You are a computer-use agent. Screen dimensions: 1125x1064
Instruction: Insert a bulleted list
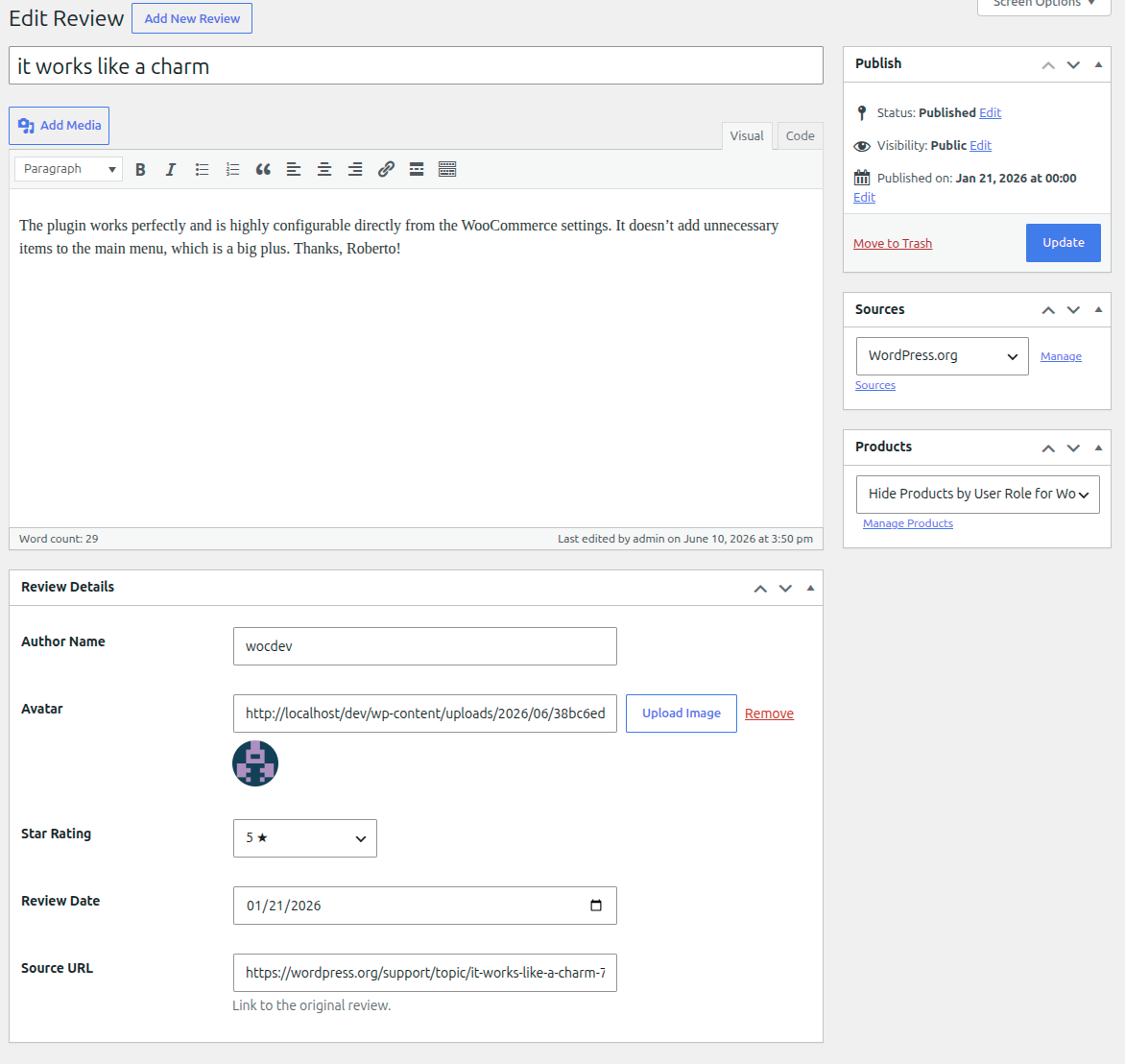click(202, 169)
